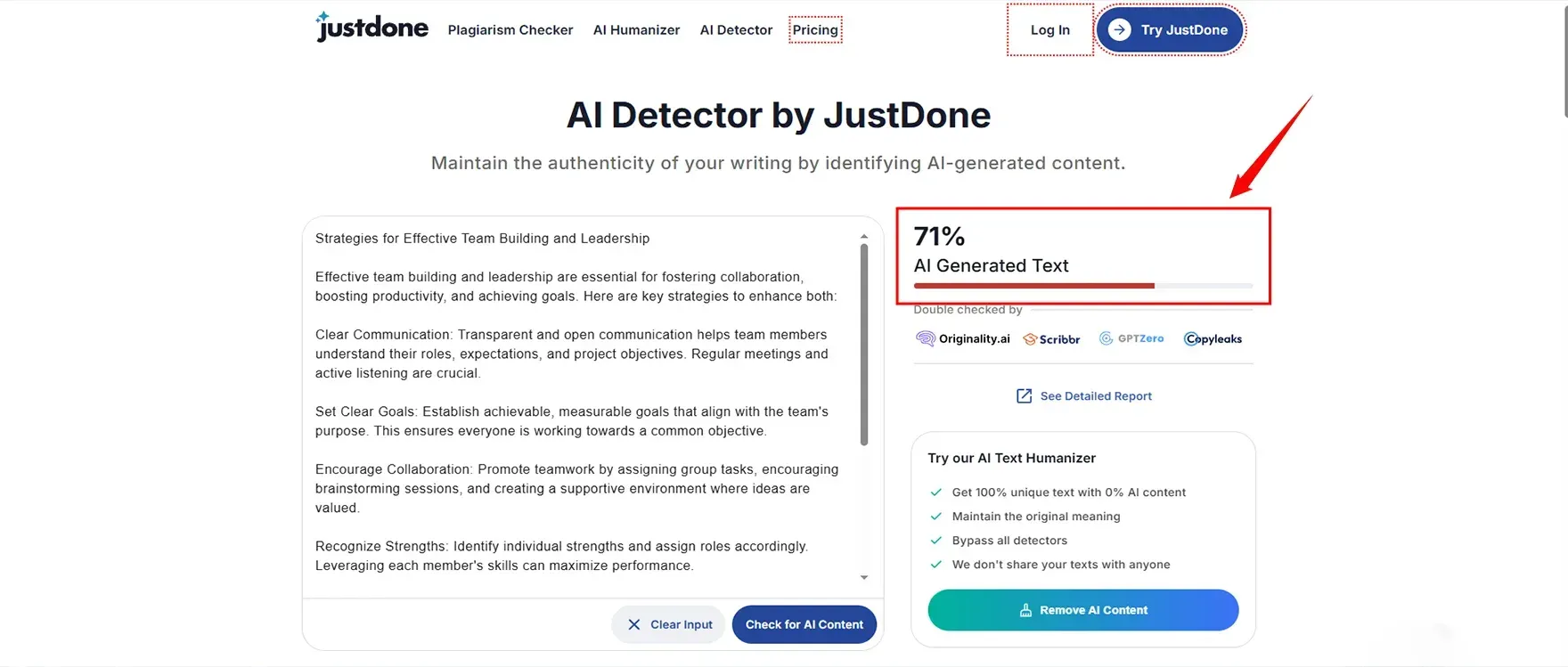The height and width of the screenshot is (667, 1568).
Task: Click the 'AI Detector by JustDone' heading
Action: 779,116
